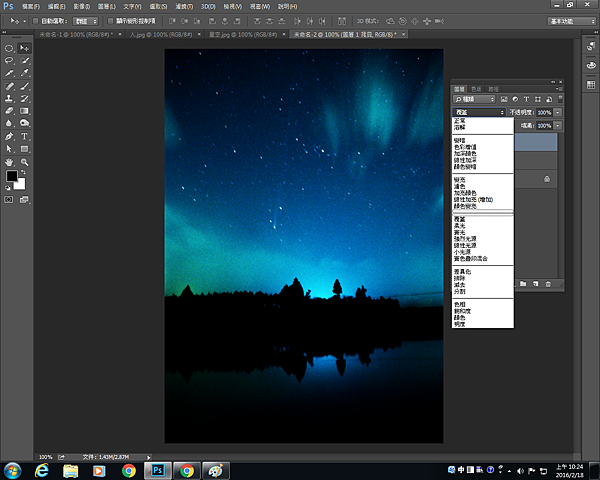Click the black foreground color swatch
This screenshot has height=480, width=600.
pyautogui.click(x=12, y=176)
